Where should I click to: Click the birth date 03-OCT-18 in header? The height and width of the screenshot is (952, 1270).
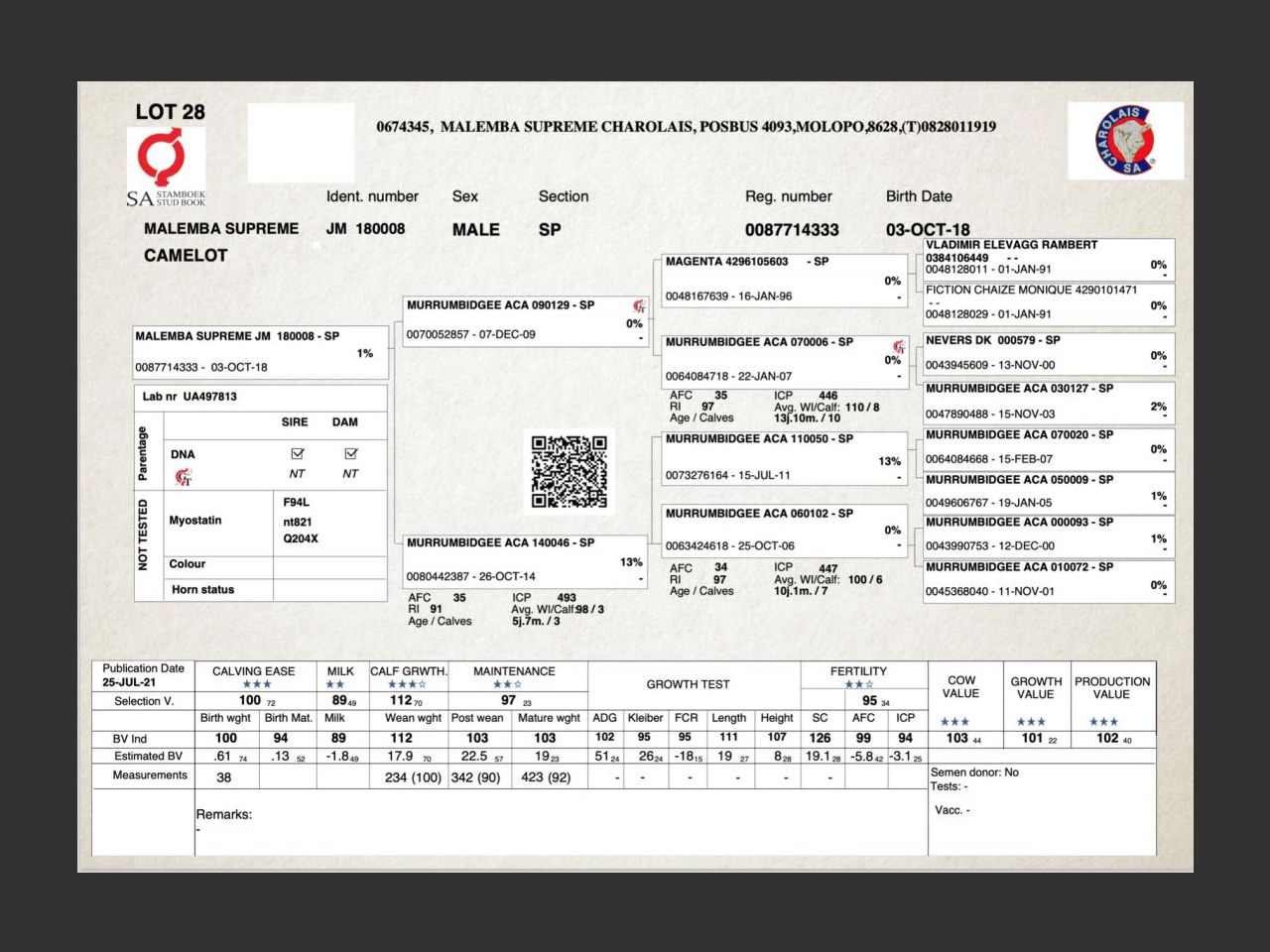(928, 230)
